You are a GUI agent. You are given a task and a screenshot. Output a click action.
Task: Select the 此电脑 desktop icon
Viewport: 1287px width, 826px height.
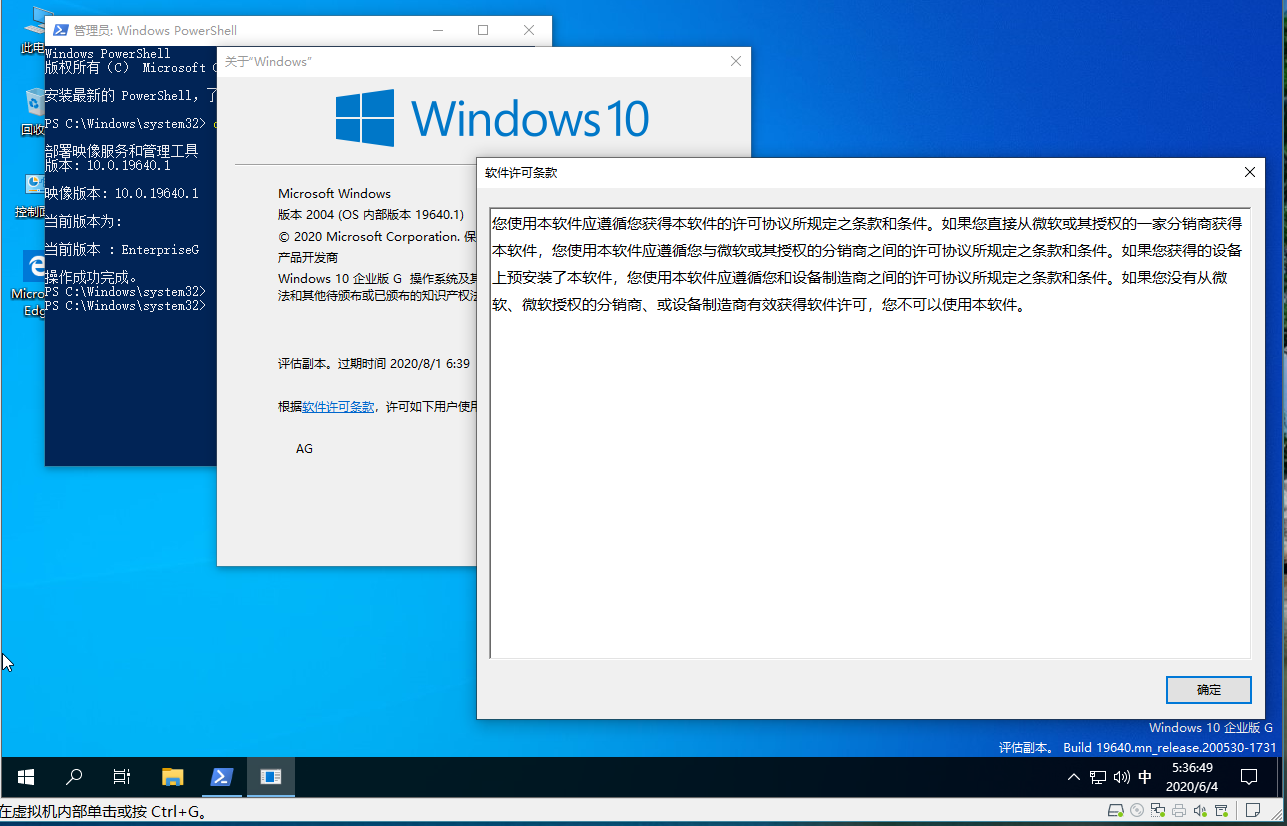[33, 30]
